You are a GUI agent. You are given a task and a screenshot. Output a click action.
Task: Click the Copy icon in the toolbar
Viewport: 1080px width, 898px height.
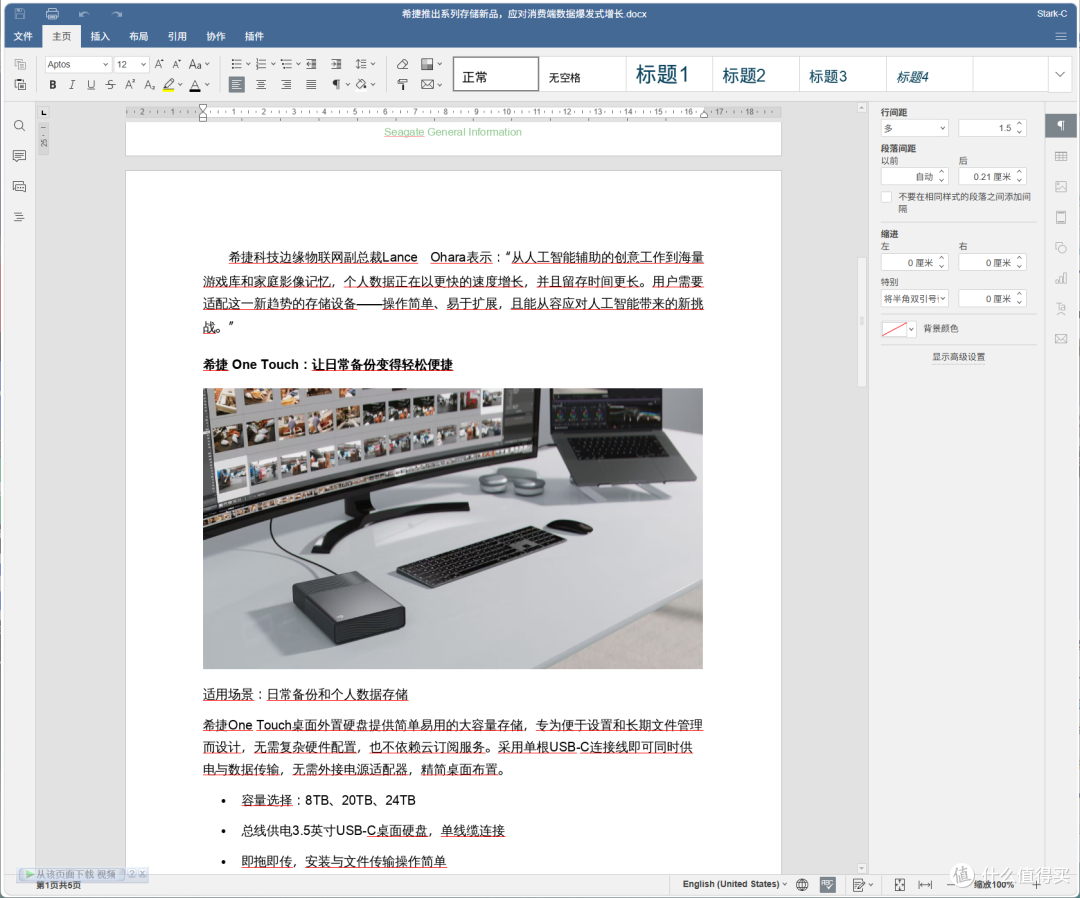20,64
